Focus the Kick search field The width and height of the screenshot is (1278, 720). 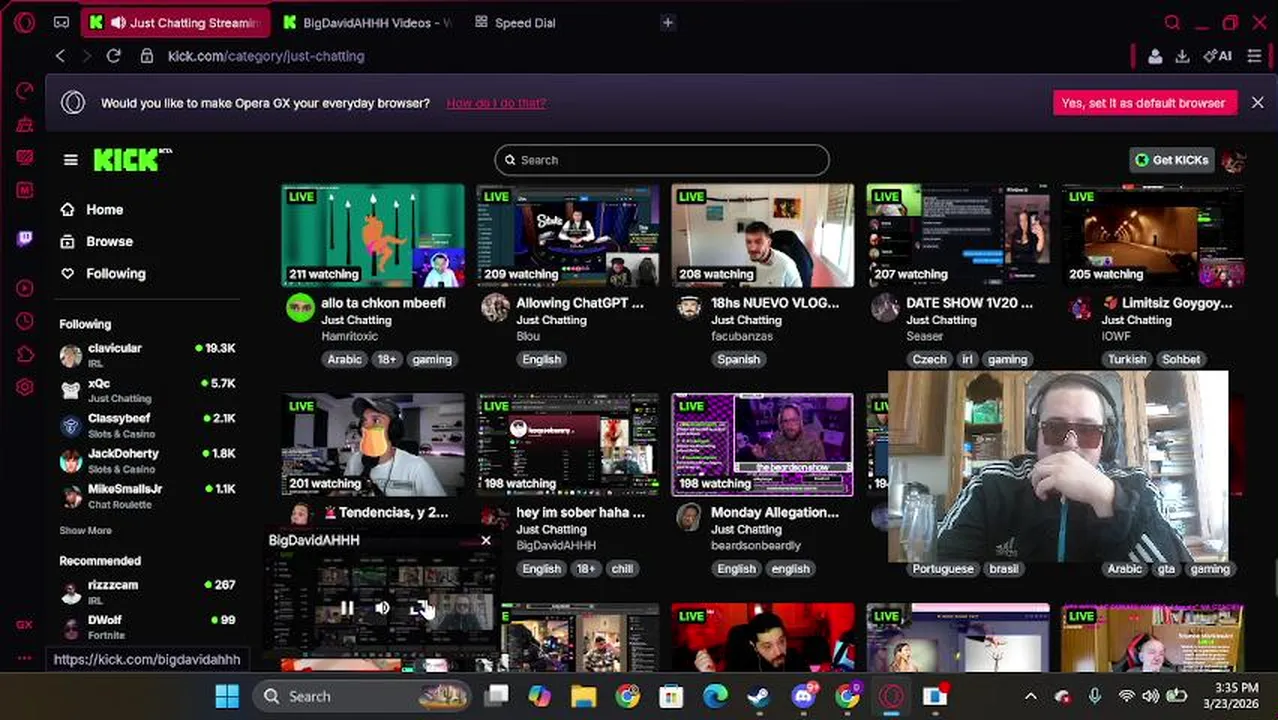[662, 160]
